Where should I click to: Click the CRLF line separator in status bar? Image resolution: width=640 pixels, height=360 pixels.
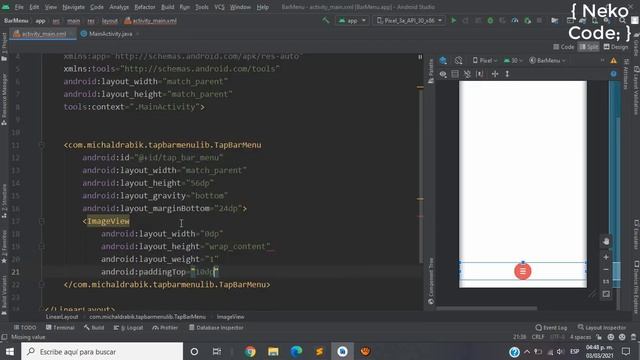point(538,337)
